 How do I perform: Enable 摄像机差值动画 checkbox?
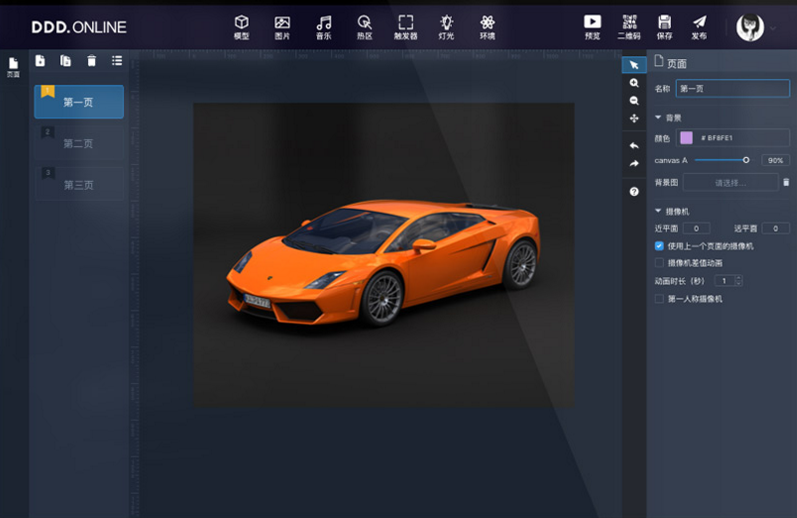(659, 263)
